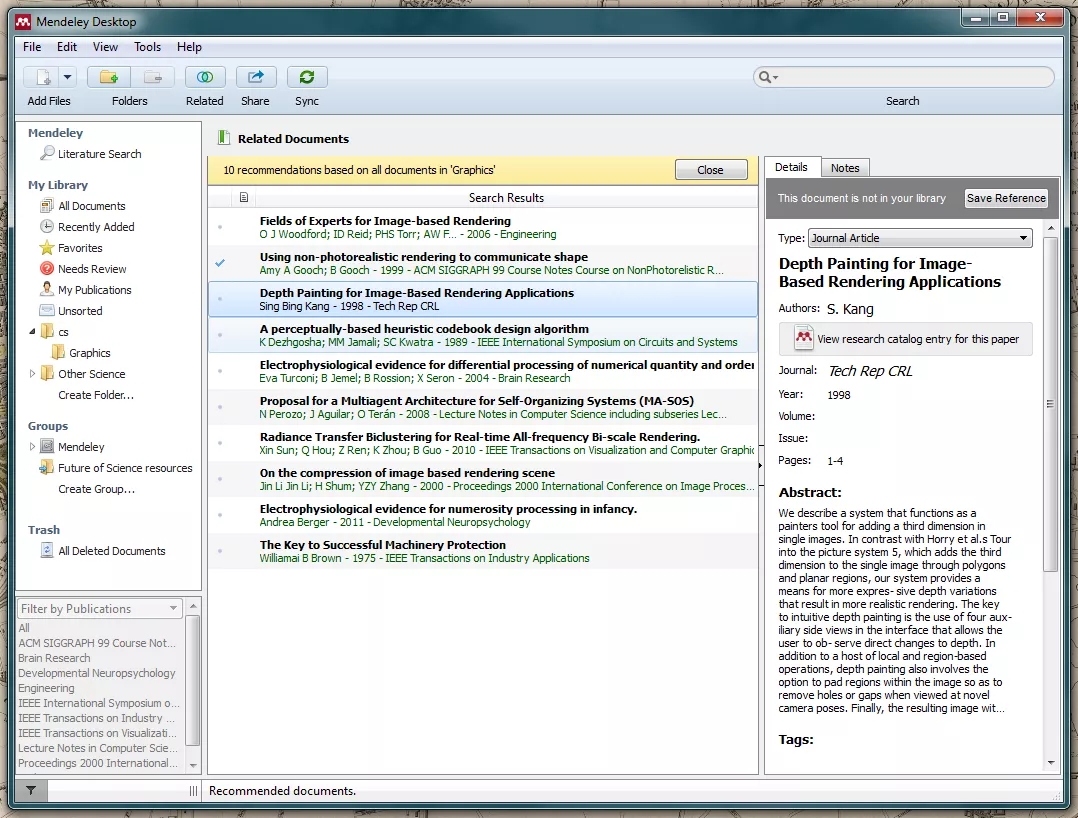Toggle library dot for Depth Painting row

(x=220, y=299)
